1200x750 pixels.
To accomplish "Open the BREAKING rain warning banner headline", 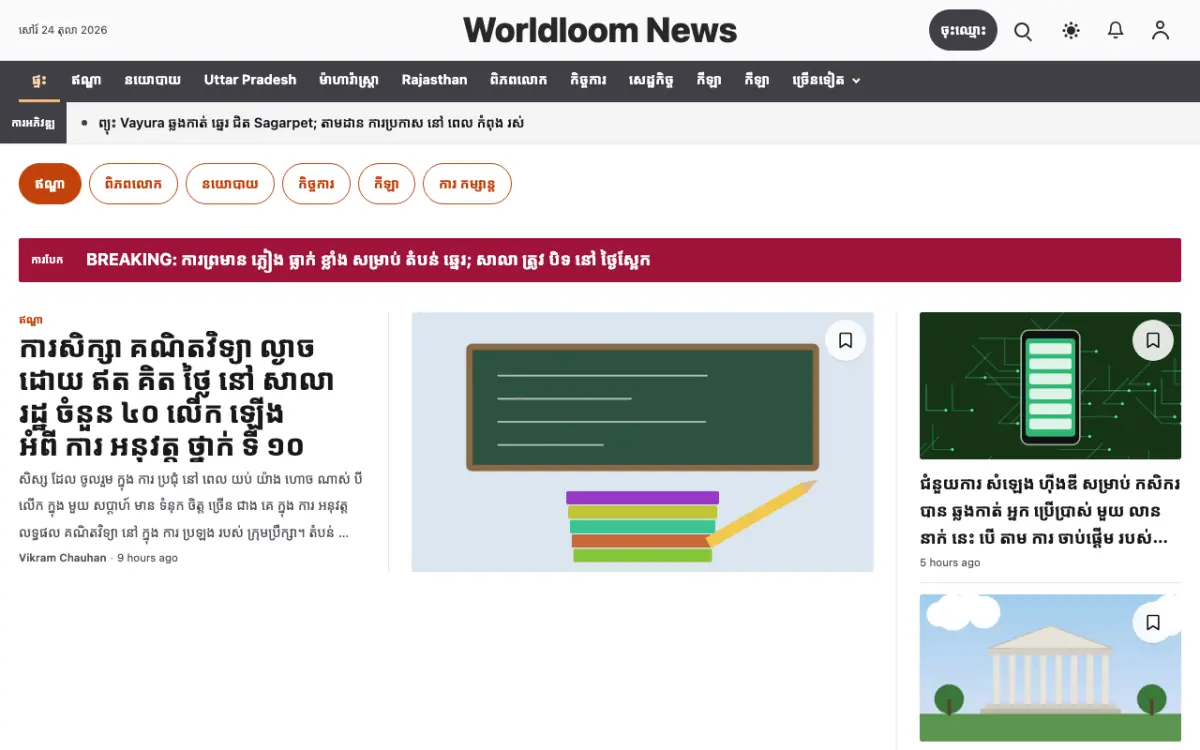I will click(x=368, y=260).
